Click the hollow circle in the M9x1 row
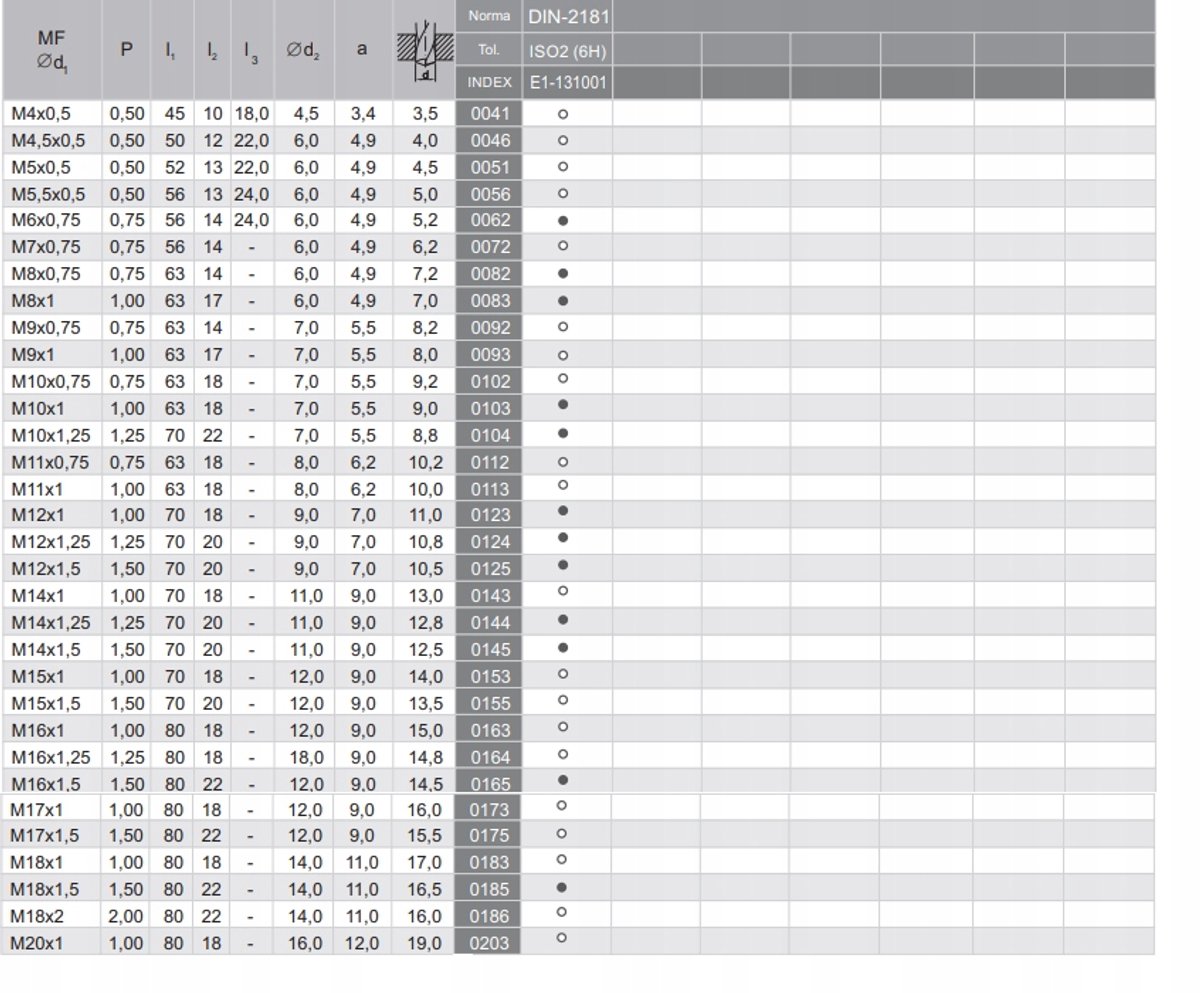1200x993 pixels. (563, 354)
